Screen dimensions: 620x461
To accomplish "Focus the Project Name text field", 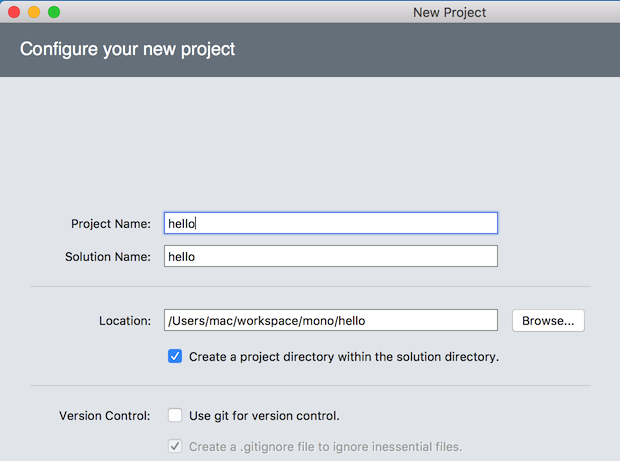I will tap(330, 223).
